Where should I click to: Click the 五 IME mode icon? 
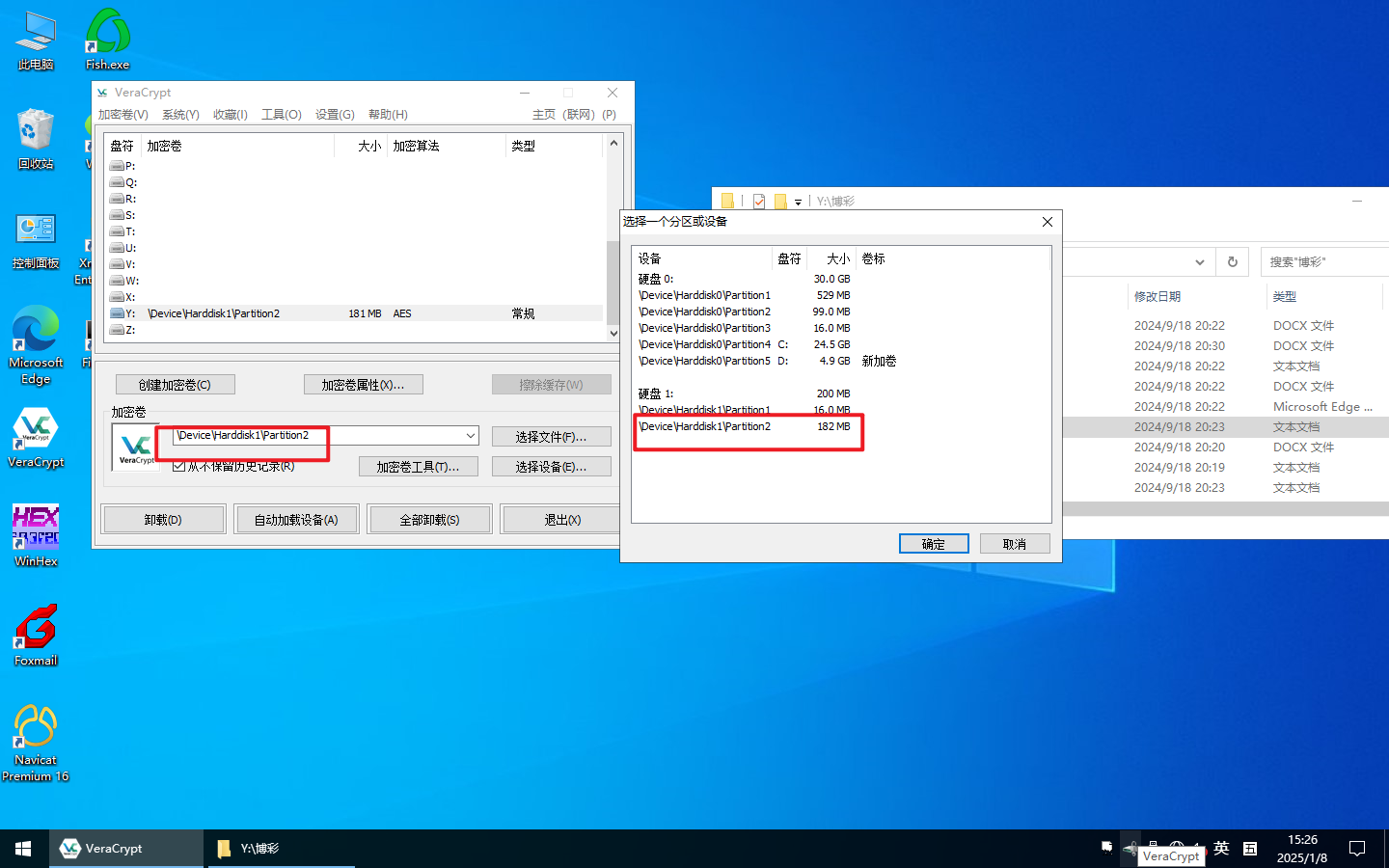(1250, 849)
